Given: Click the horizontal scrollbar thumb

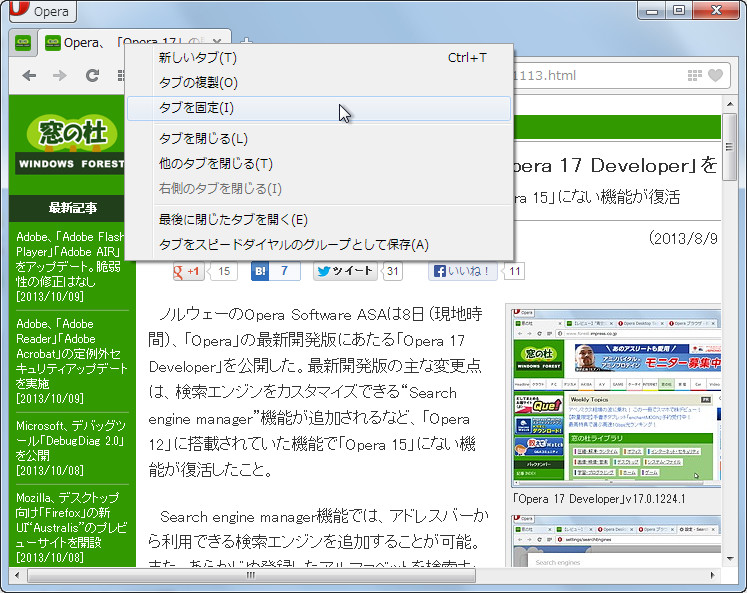Looking at the screenshot, I should (252, 575).
